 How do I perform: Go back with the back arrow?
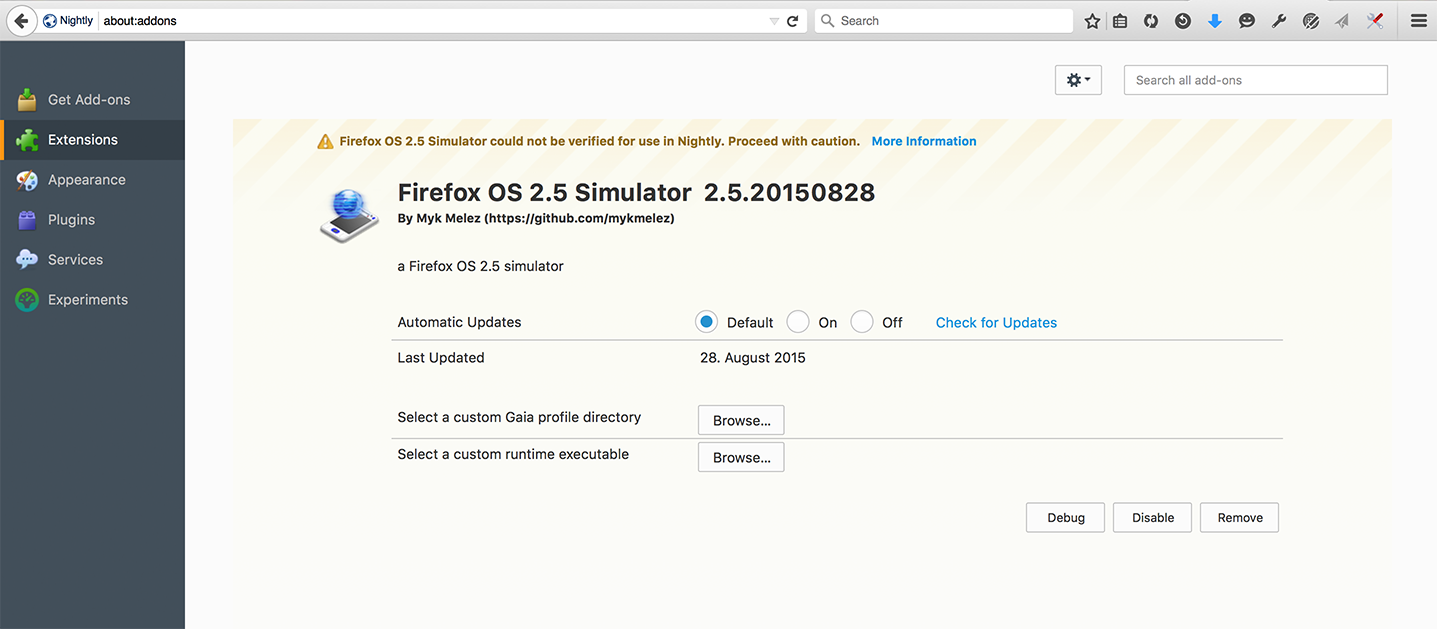20,21
